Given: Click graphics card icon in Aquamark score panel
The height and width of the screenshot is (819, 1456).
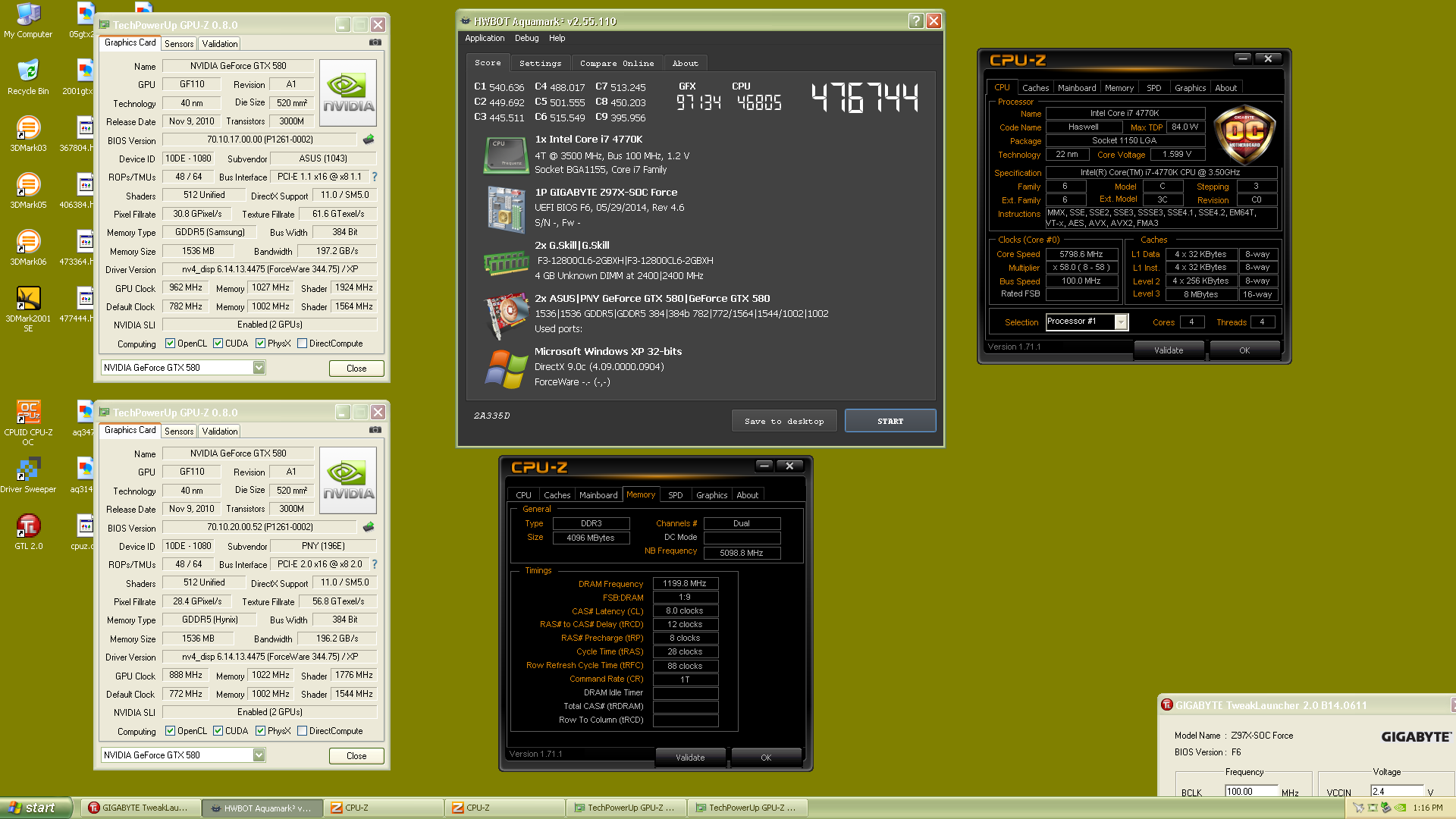Looking at the screenshot, I should [x=506, y=315].
